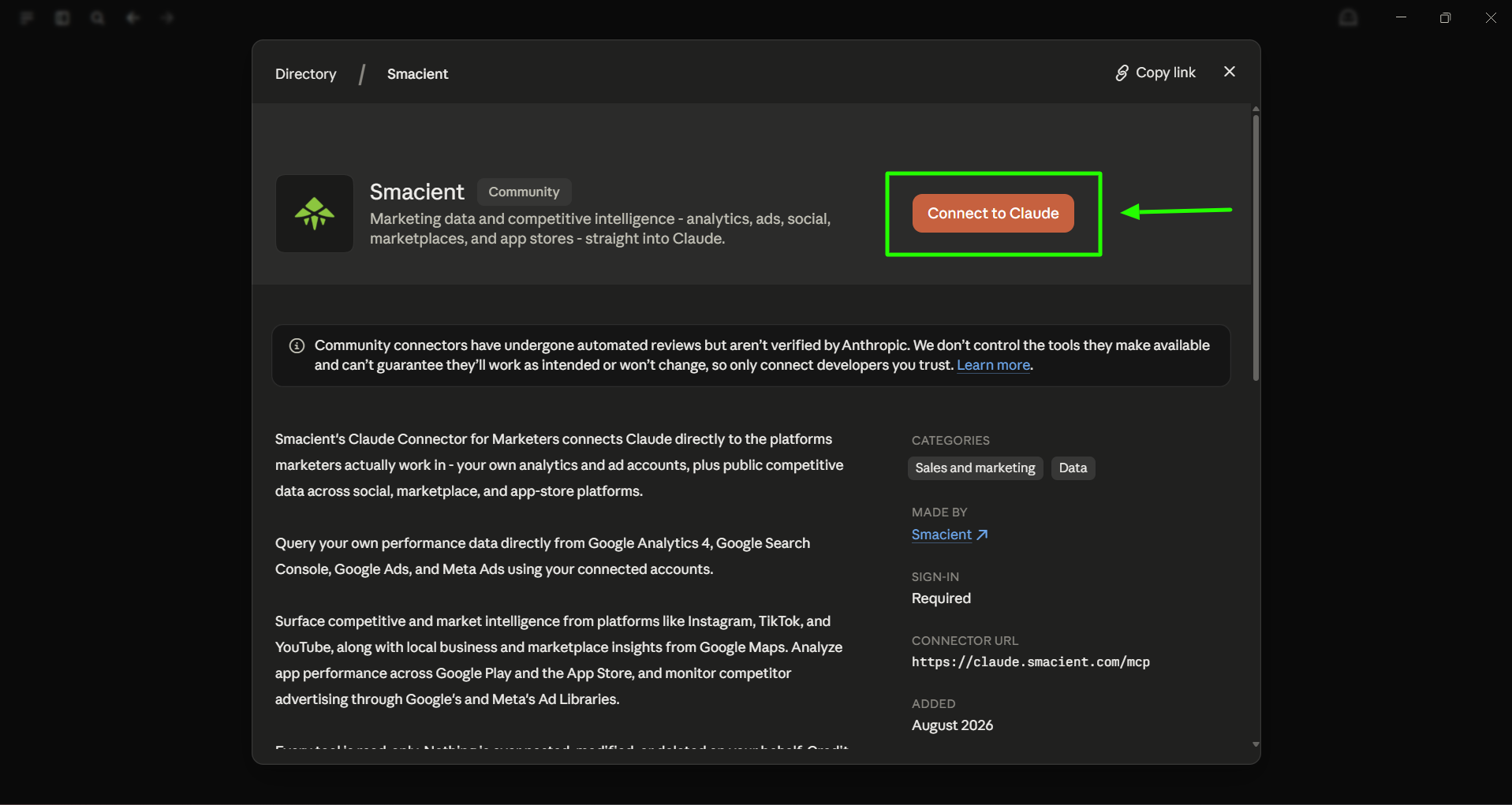This screenshot has height=805, width=1512.
Task: Click the Community badge beside Smacient
Action: click(x=524, y=192)
